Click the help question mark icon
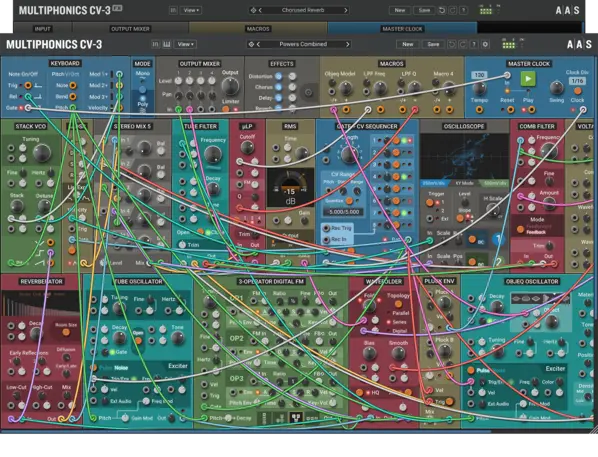 [x=474, y=44]
